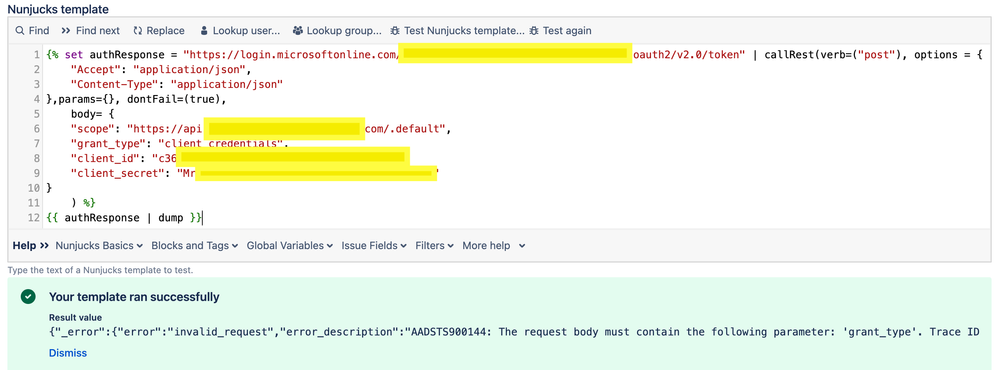999x370 pixels.
Task: Open Lookup user... dialog
Action: [x=240, y=31]
